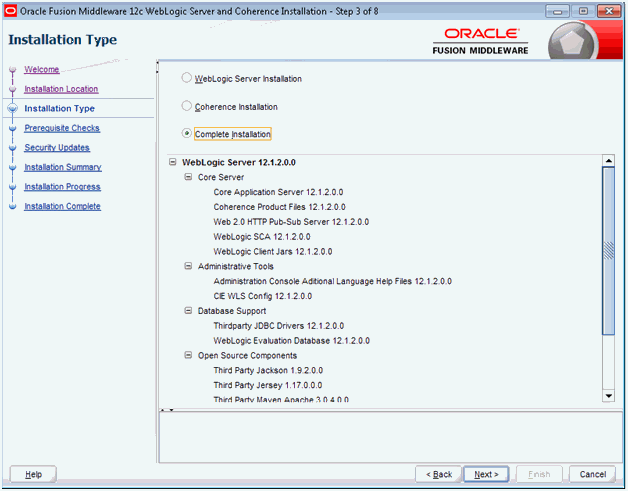Click the Installation Location step bullet icon

(x=12, y=89)
